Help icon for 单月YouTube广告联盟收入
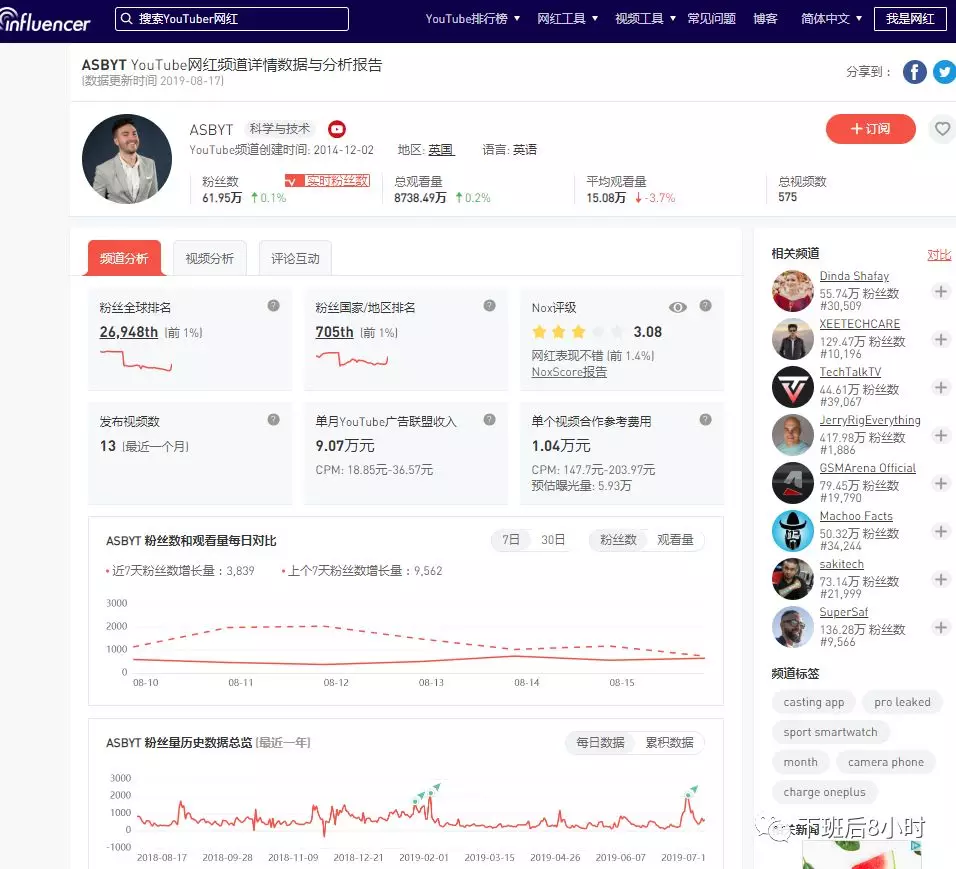The height and width of the screenshot is (869, 956). coord(489,420)
